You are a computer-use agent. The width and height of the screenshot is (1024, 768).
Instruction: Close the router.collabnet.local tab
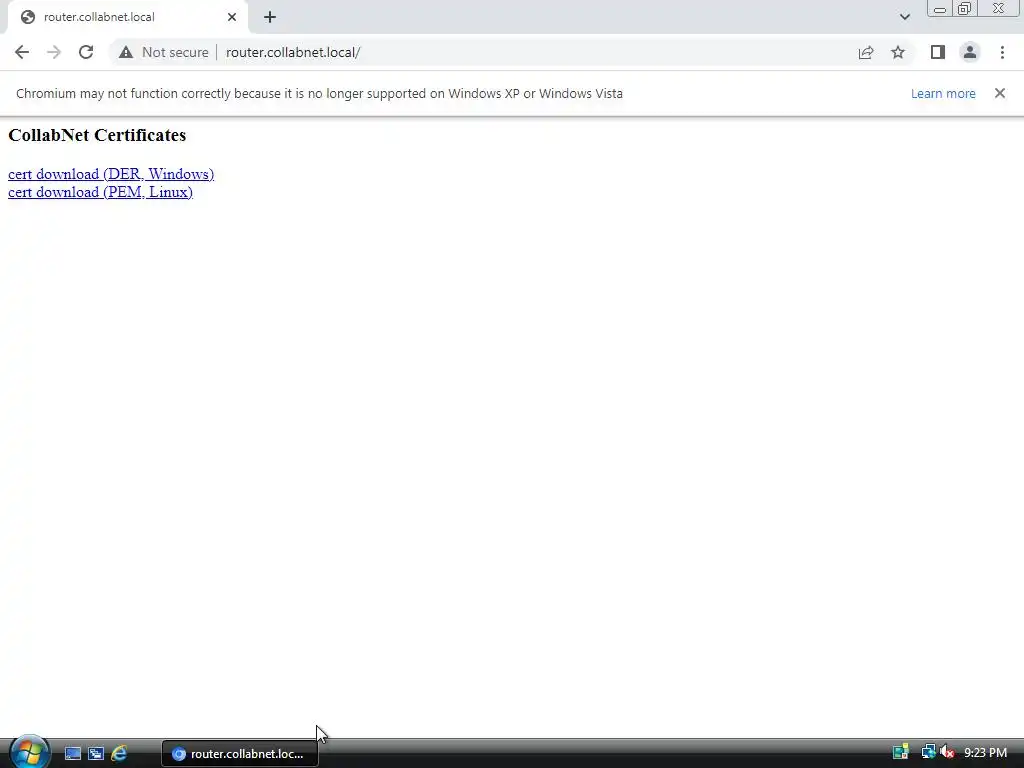pyautogui.click(x=232, y=17)
